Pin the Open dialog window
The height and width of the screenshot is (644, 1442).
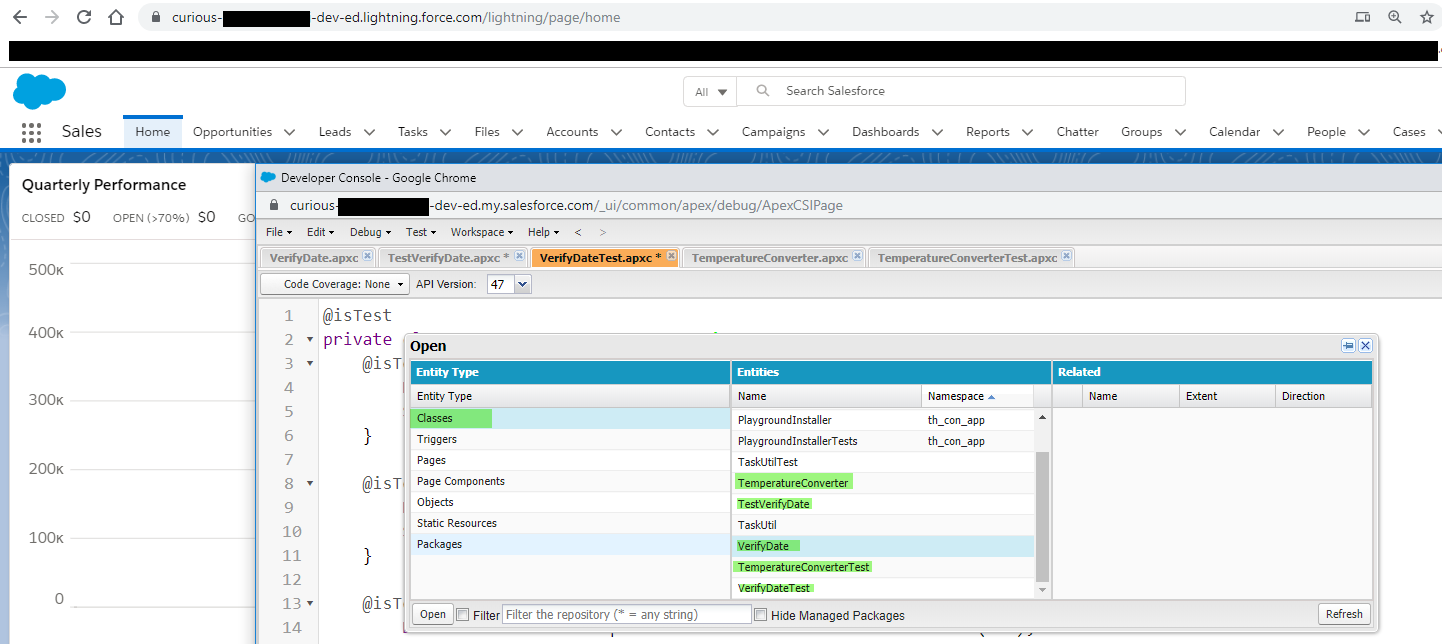tap(1348, 345)
